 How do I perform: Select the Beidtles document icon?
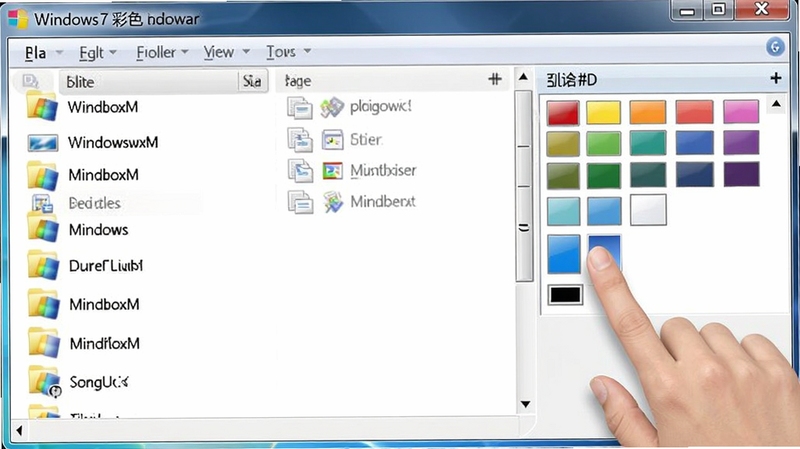coord(42,204)
